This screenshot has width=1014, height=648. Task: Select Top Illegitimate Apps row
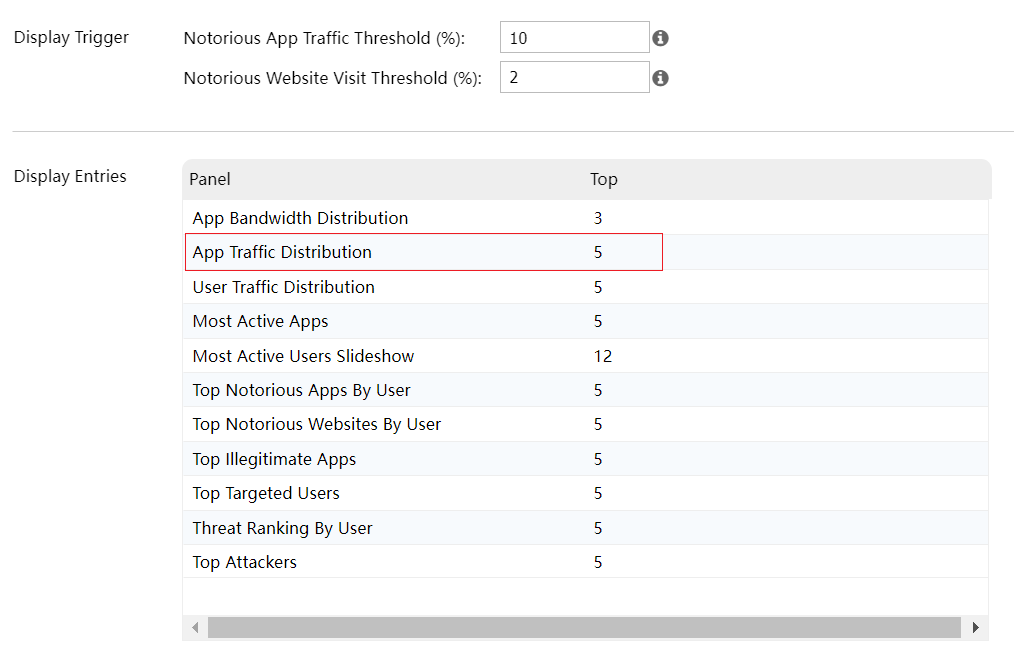[274, 459]
